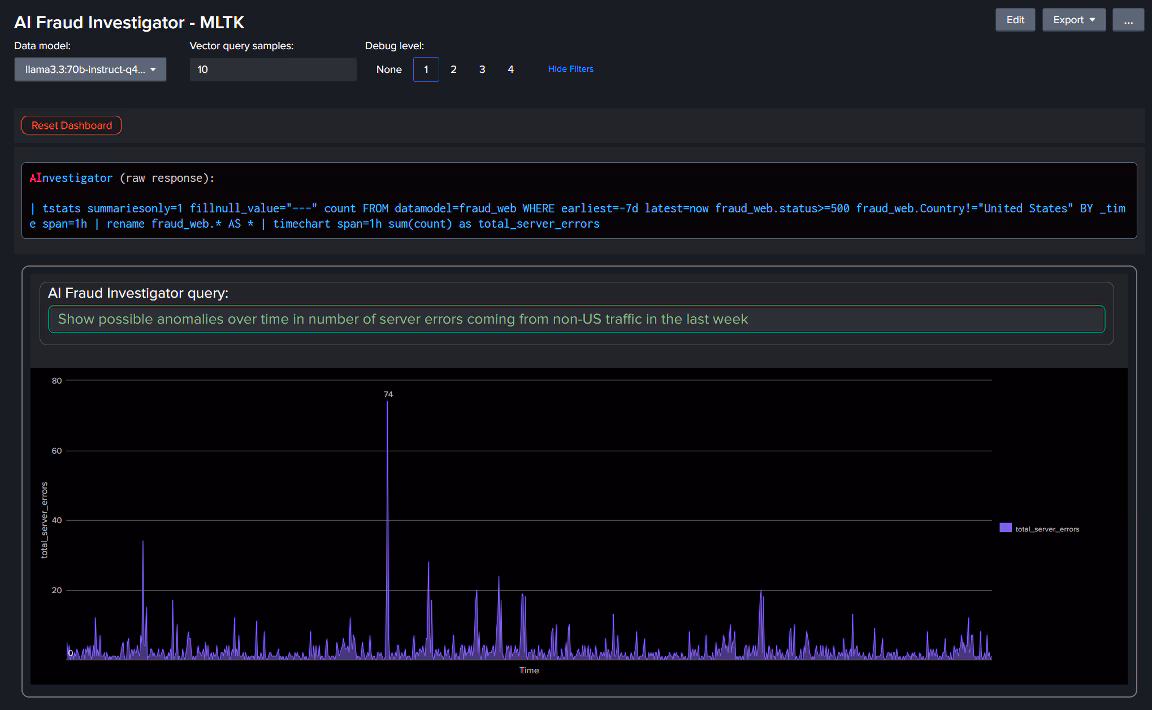Click the Export button caret arrow
Viewport: 1152px width, 710px height.
click(1092, 20)
